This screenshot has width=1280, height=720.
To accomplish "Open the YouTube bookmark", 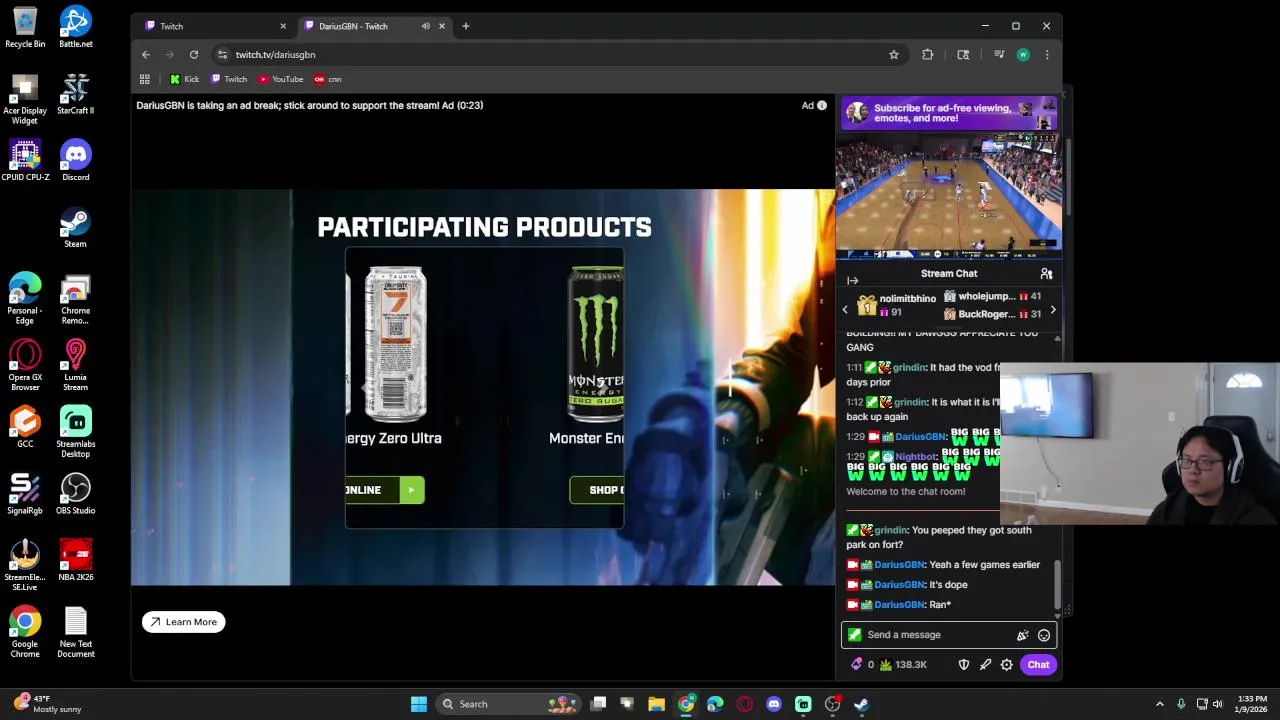I will 280,79.
